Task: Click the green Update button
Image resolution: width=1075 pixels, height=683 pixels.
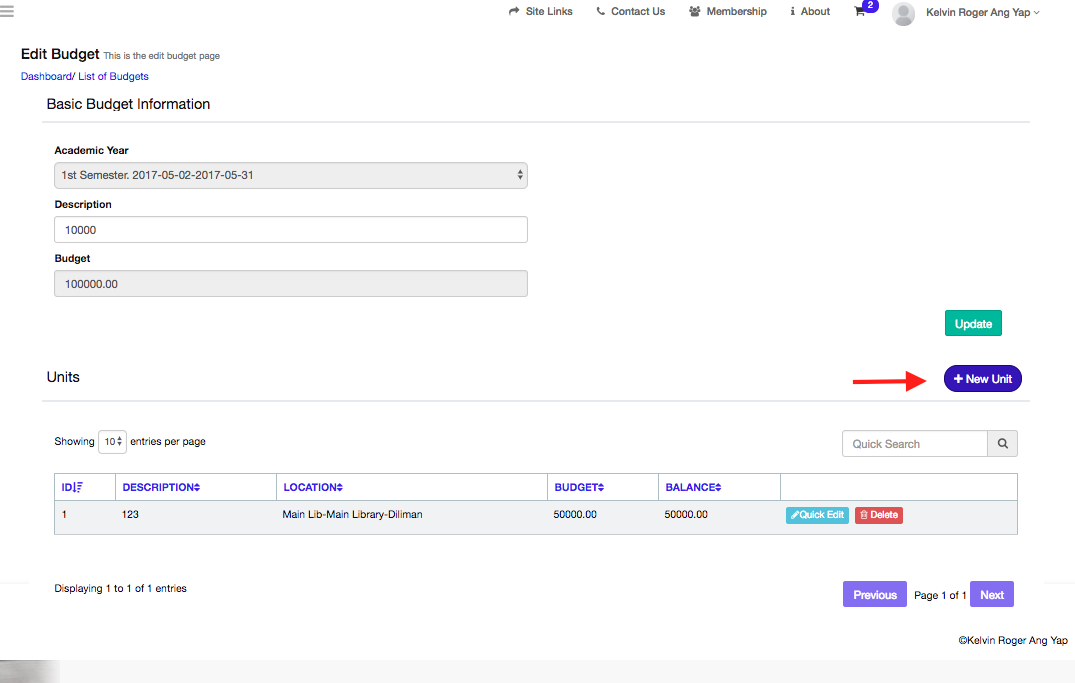Action: [973, 324]
